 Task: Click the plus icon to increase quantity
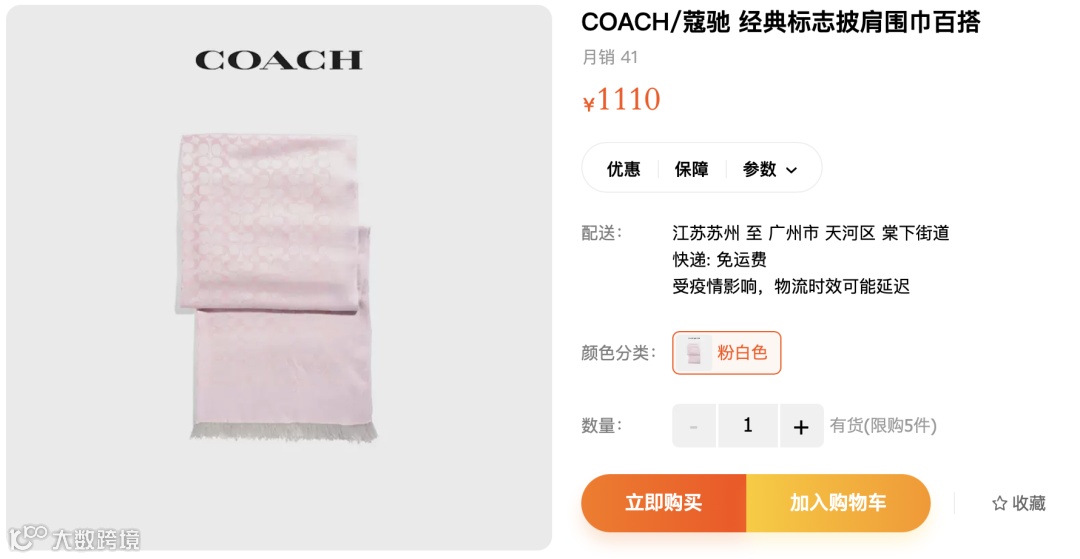pyautogui.click(x=801, y=426)
